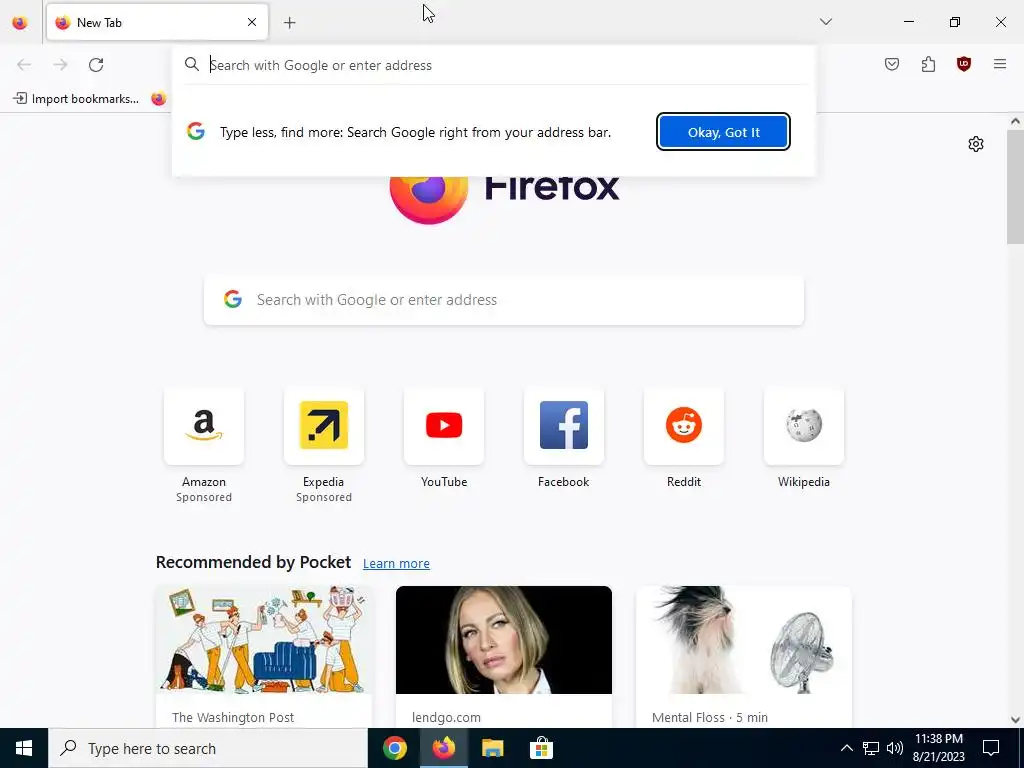Click the Type here to search taskbar box
Viewport: 1024px width, 768px height.
pyautogui.click(x=208, y=748)
